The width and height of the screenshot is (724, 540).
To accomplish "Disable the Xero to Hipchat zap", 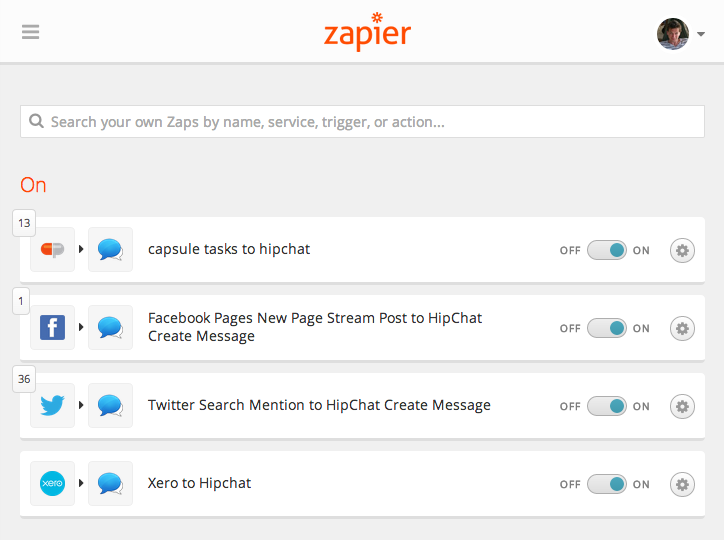I will [607, 484].
